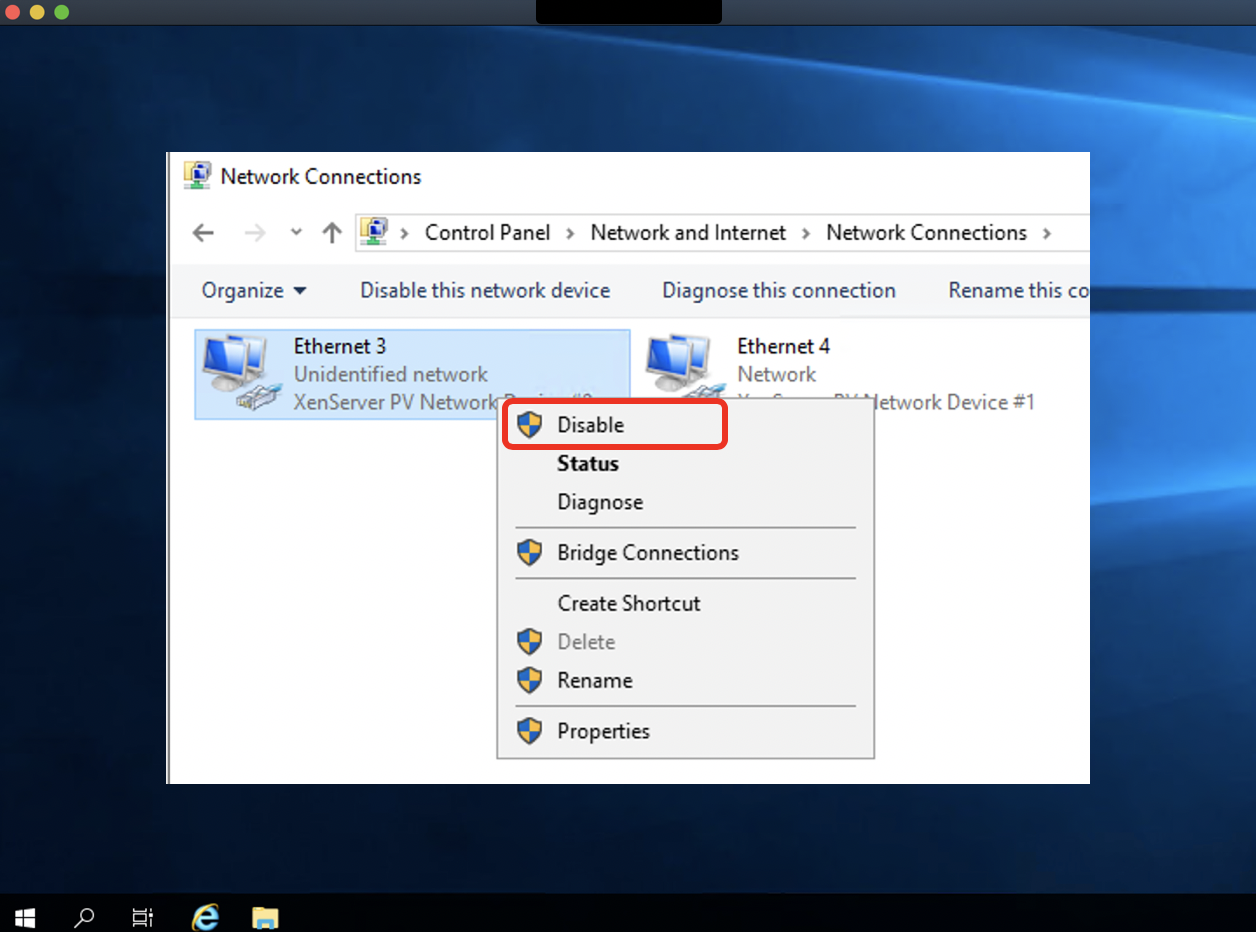Image resolution: width=1256 pixels, height=932 pixels.
Task: Click the Ethernet 3 name label
Action: [340, 347]
